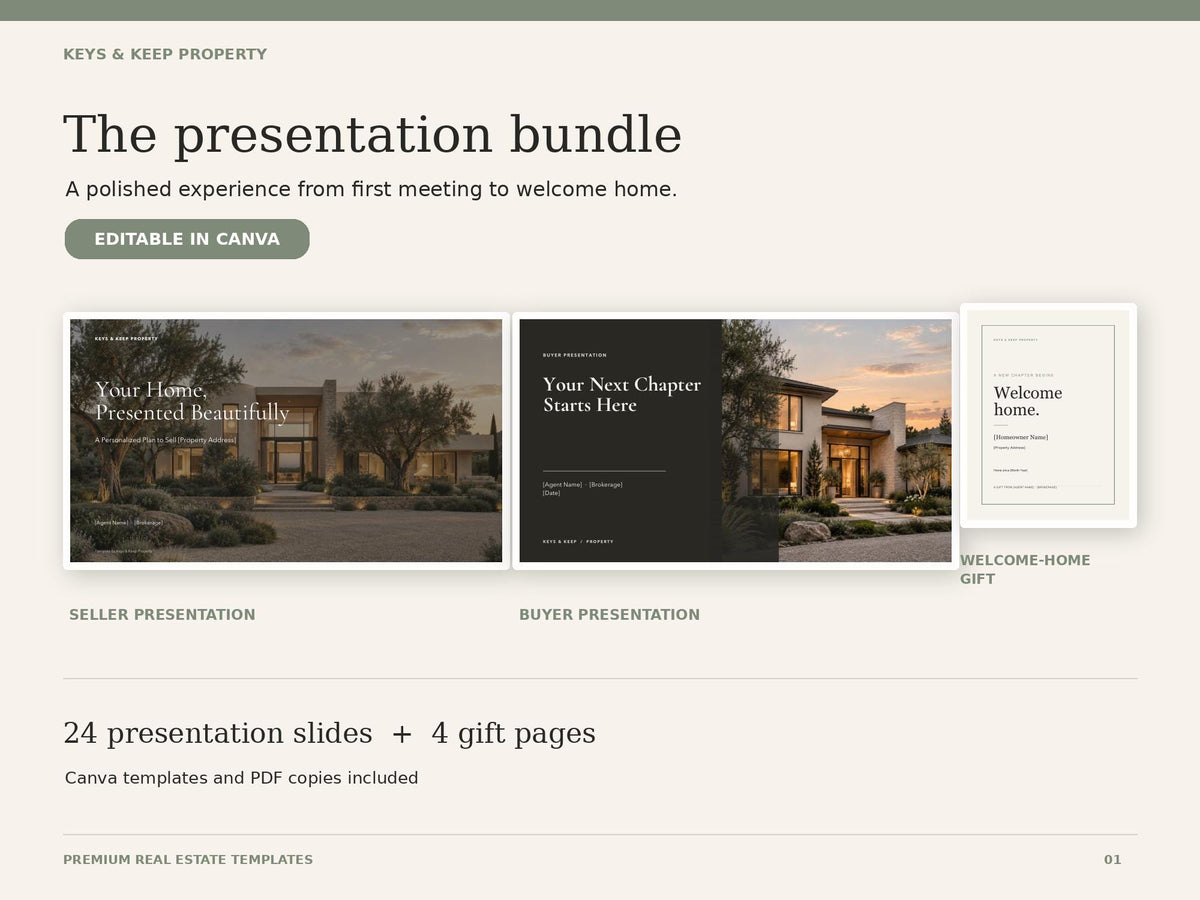Click '[Homeowner Name]' placeholder on gift page
The image size is (1200, 900).
pyautogui.click(x=1021, y=437)
